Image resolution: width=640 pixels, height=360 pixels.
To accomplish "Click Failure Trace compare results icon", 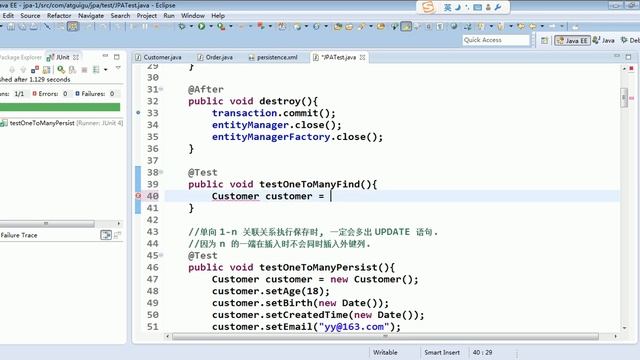I will (106, 235).
